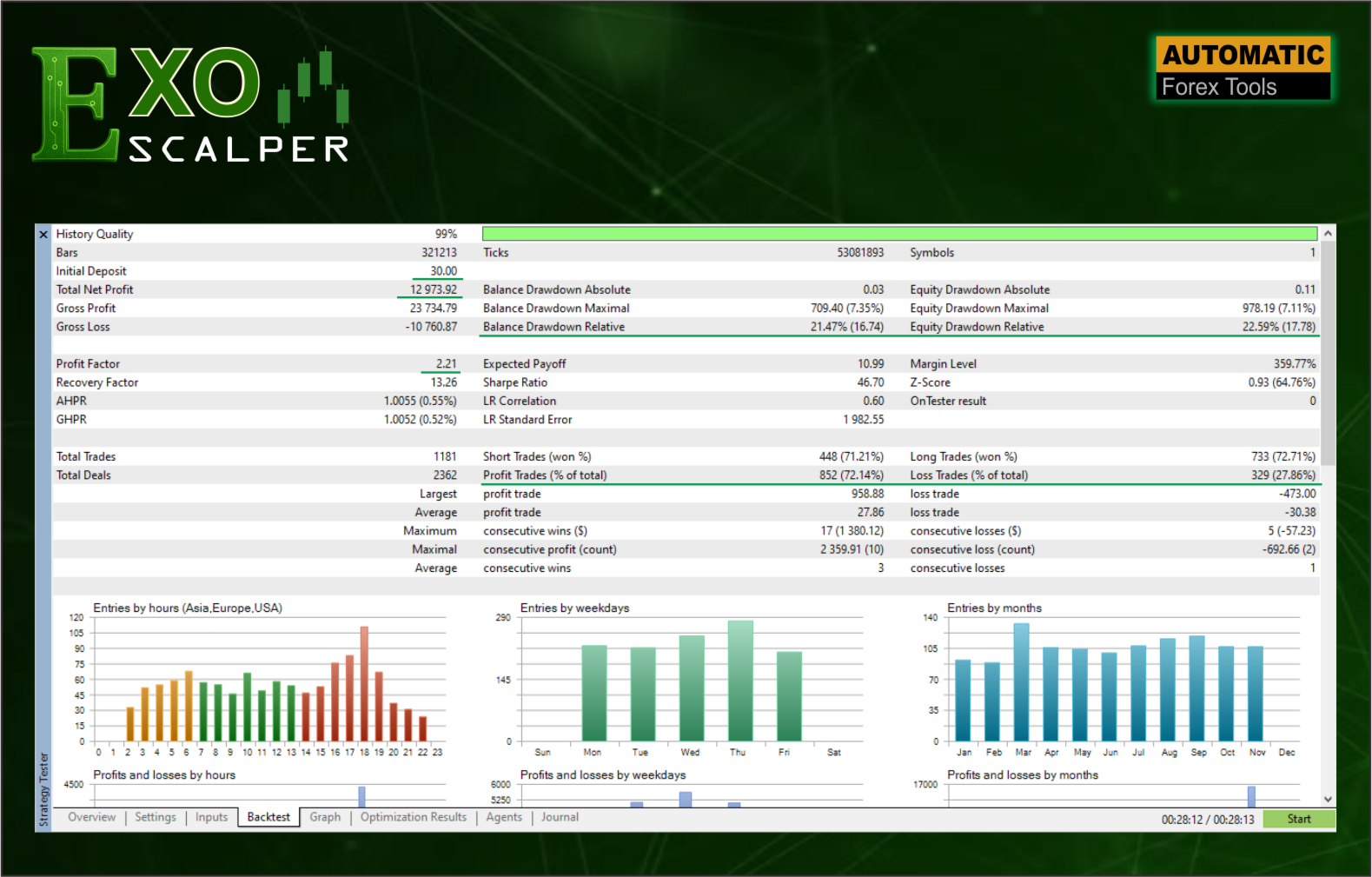
Task: Select maximal consecutive loss value -692.66 (2)
Action: [1289, 549]
